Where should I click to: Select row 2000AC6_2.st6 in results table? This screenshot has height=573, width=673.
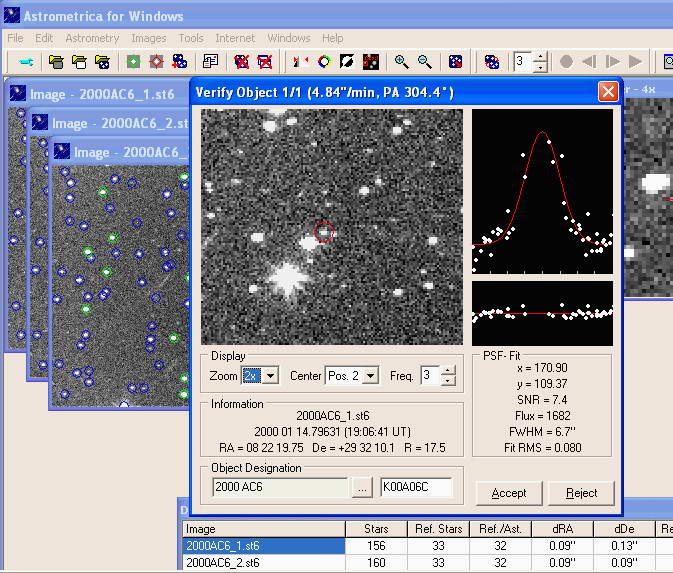coord(264,562)
